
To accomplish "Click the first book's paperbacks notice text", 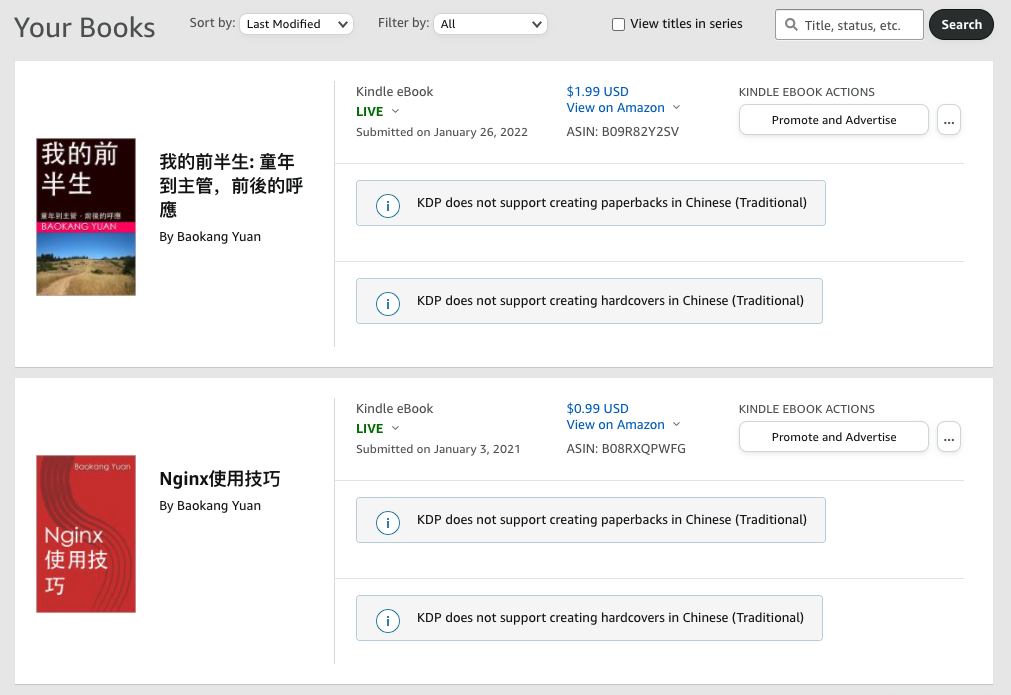I will pyautogui.click(x=611, y=203).
